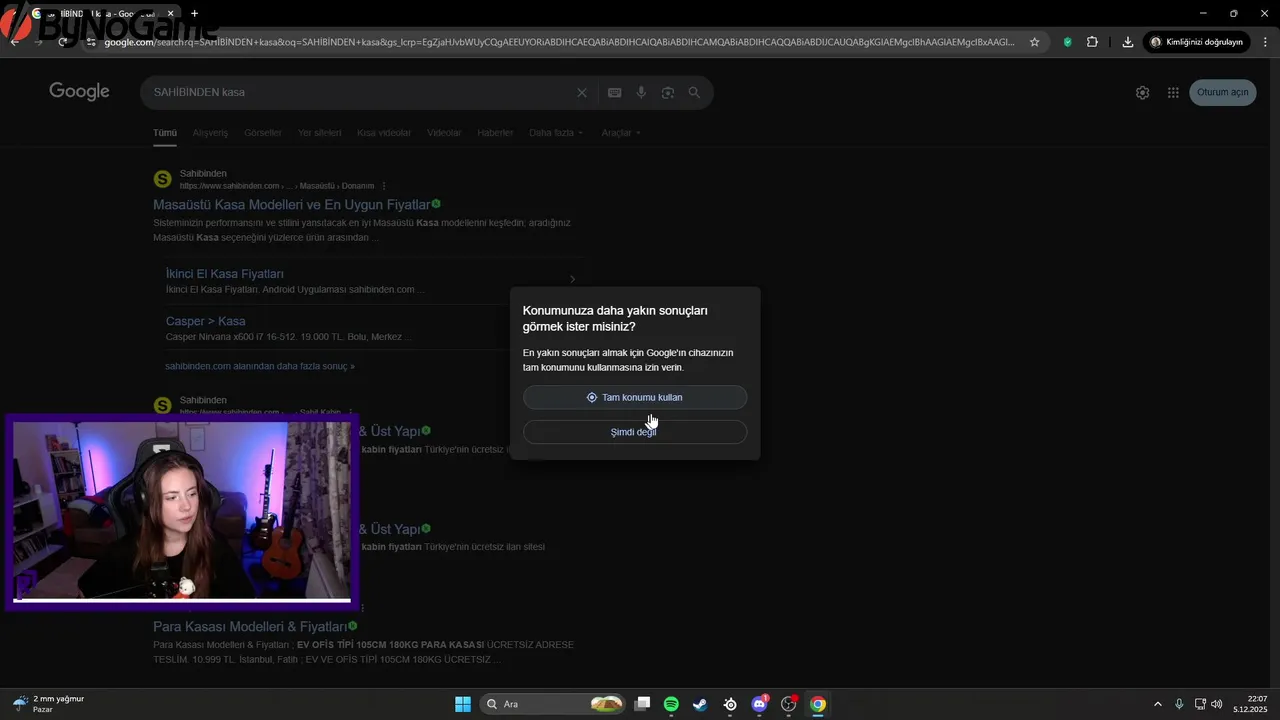The width and height of the screenshot is (1280, 720).
Task: Open OBS Studio from the taskbar
Action: point(789,704)
